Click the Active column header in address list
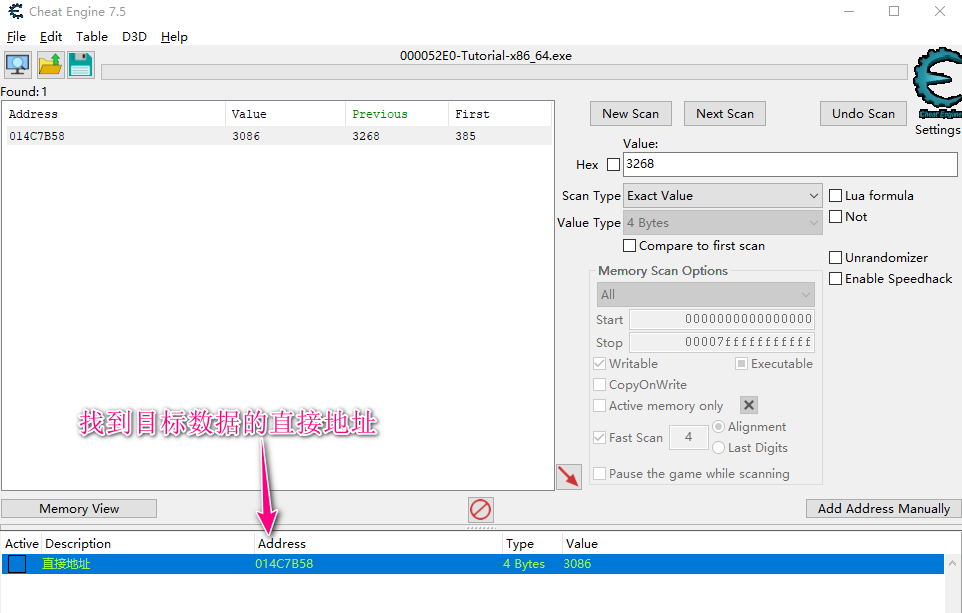Image resolution: width=962 pixels, height=613 pixels. coord(21,544)
